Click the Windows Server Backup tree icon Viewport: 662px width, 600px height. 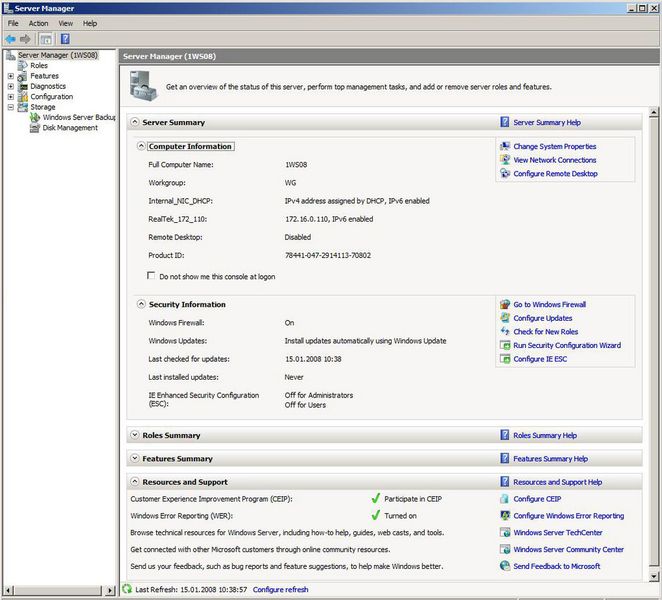click(x=35, y=117)
